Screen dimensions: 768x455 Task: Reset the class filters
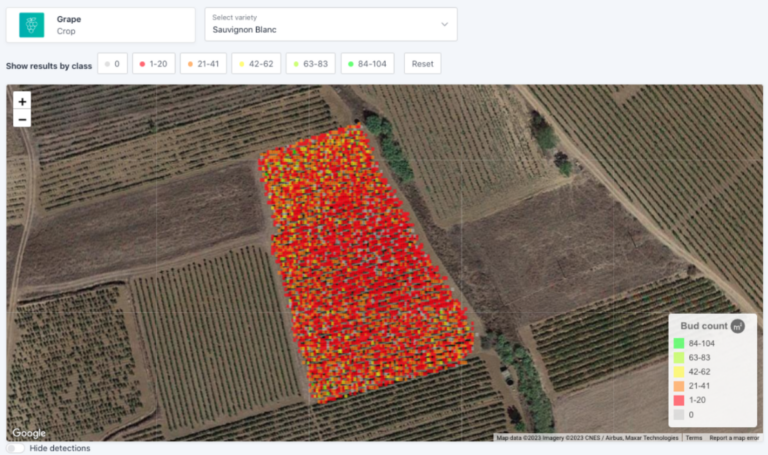coord(422,64)
